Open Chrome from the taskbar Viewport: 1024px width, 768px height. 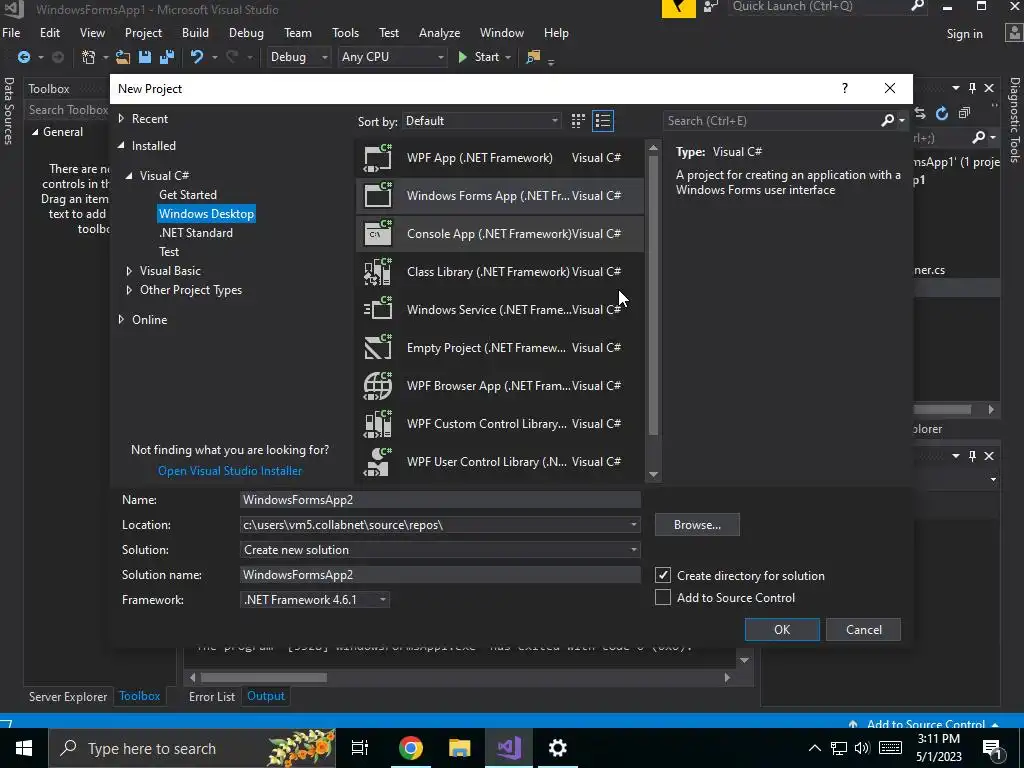coord(411,748)
